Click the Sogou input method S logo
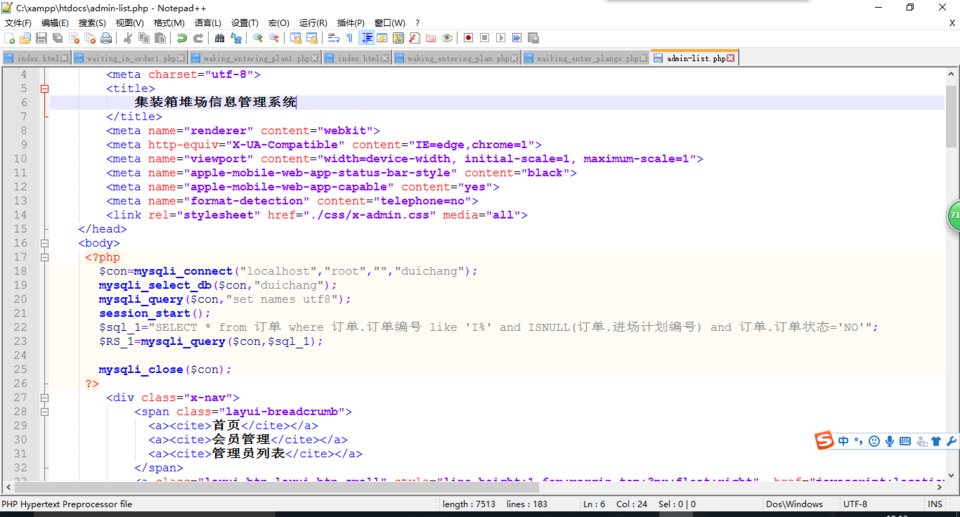Screen dimensions: 960x517 (x=824, y=440)
